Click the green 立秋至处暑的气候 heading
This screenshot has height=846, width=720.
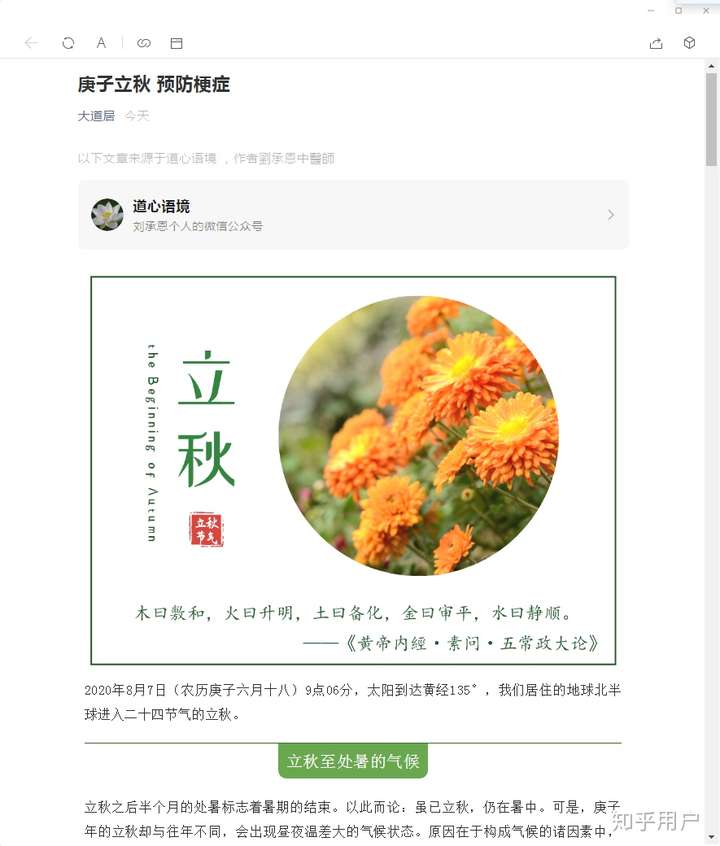tap(353, 761)
